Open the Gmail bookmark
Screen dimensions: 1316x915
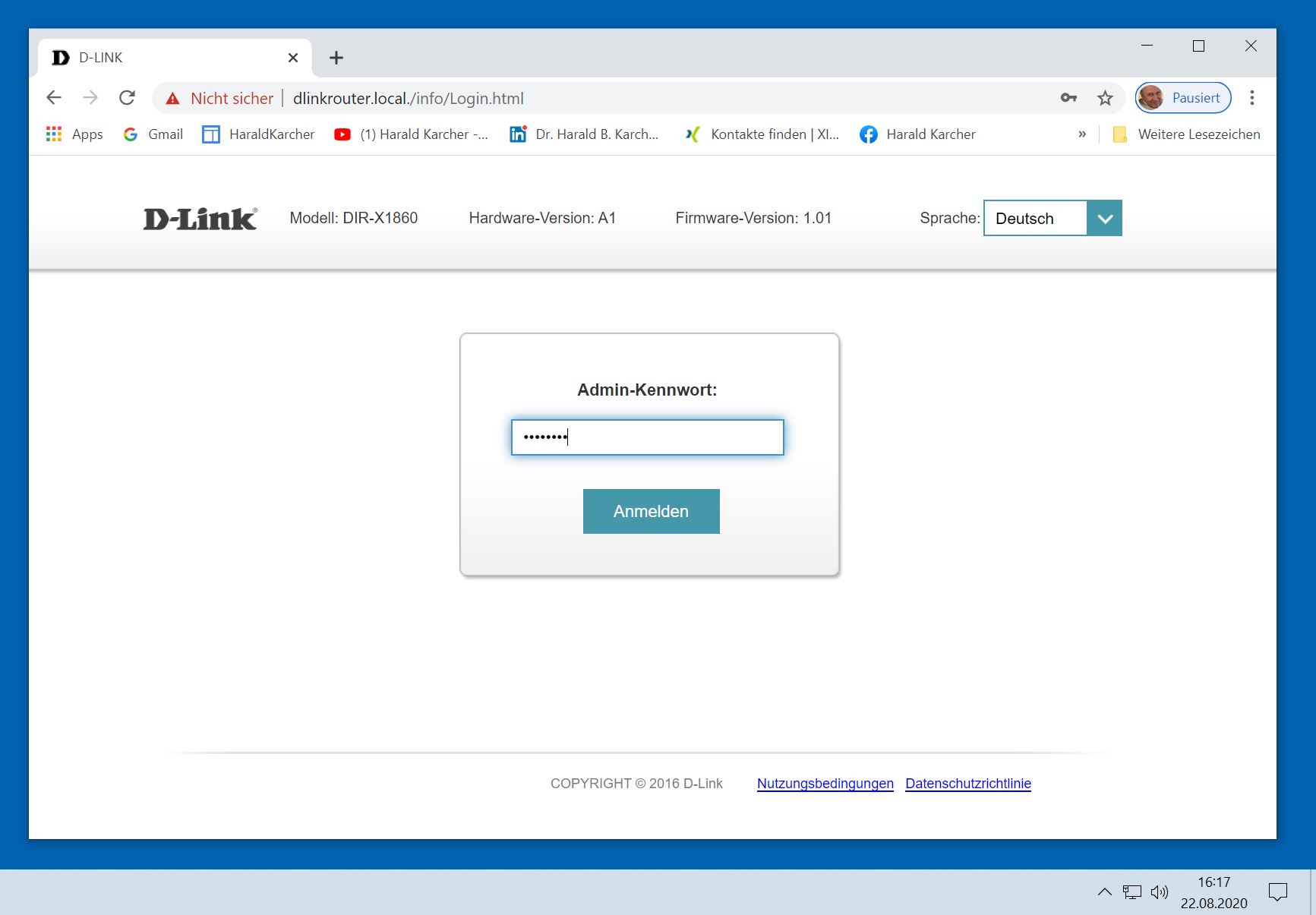[153, 134]
